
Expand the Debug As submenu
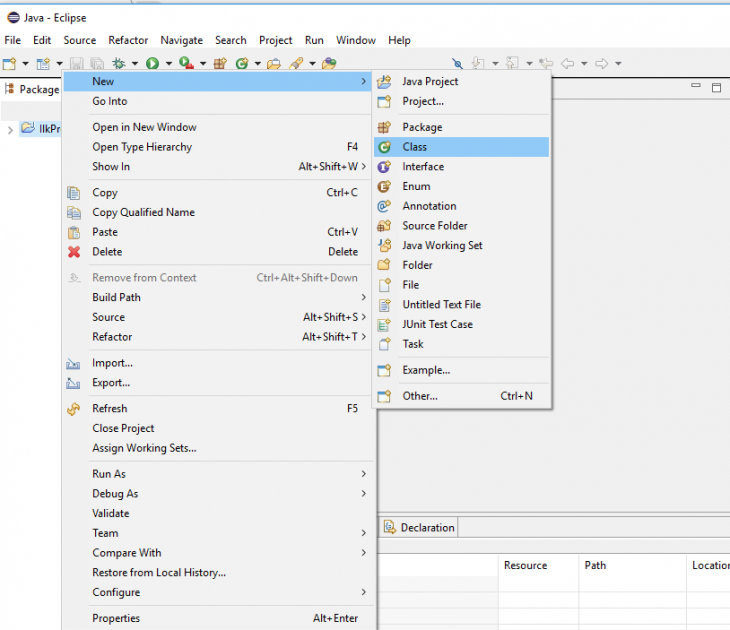(217, 494)
